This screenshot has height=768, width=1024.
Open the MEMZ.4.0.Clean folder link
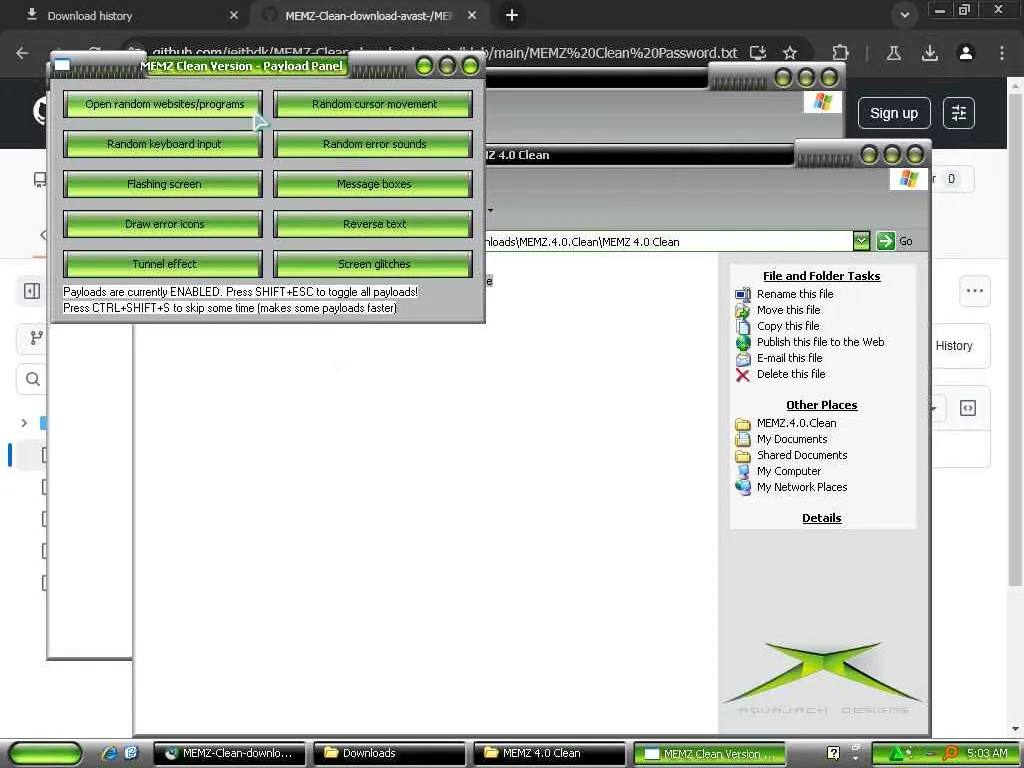click(796, 423)
